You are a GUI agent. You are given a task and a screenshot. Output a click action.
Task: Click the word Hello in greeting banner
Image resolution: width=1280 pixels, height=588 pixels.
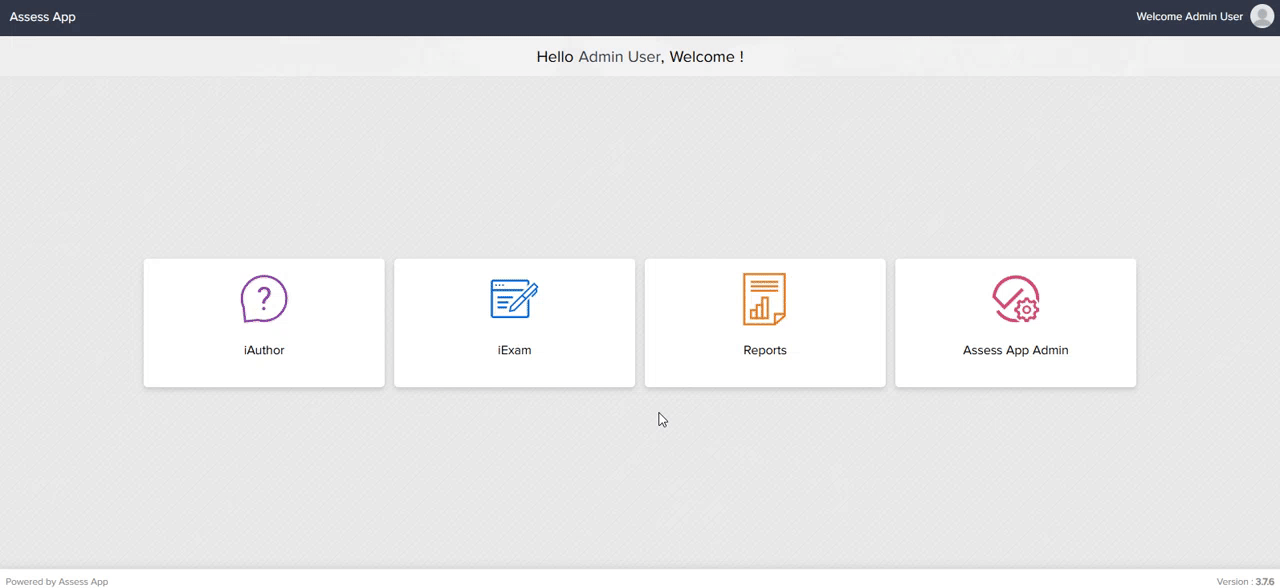point(555,57)
